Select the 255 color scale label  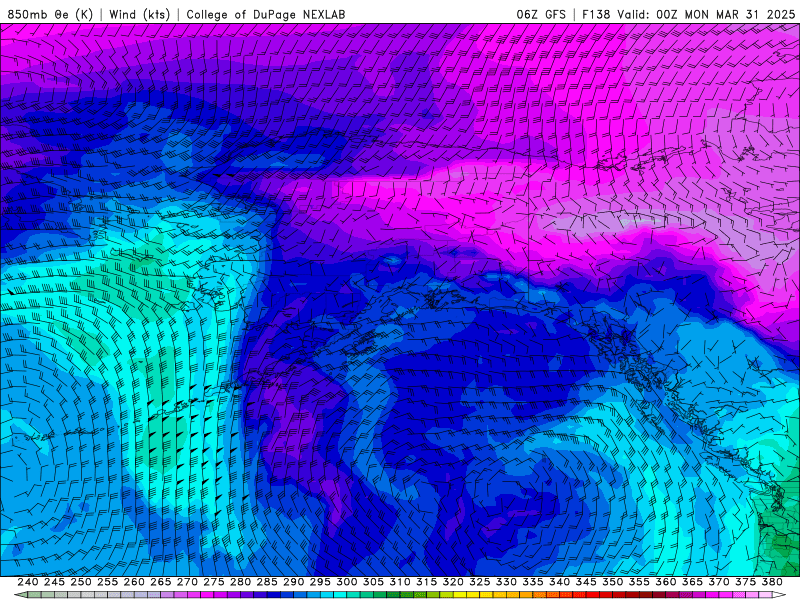click(x=107, y=582)
